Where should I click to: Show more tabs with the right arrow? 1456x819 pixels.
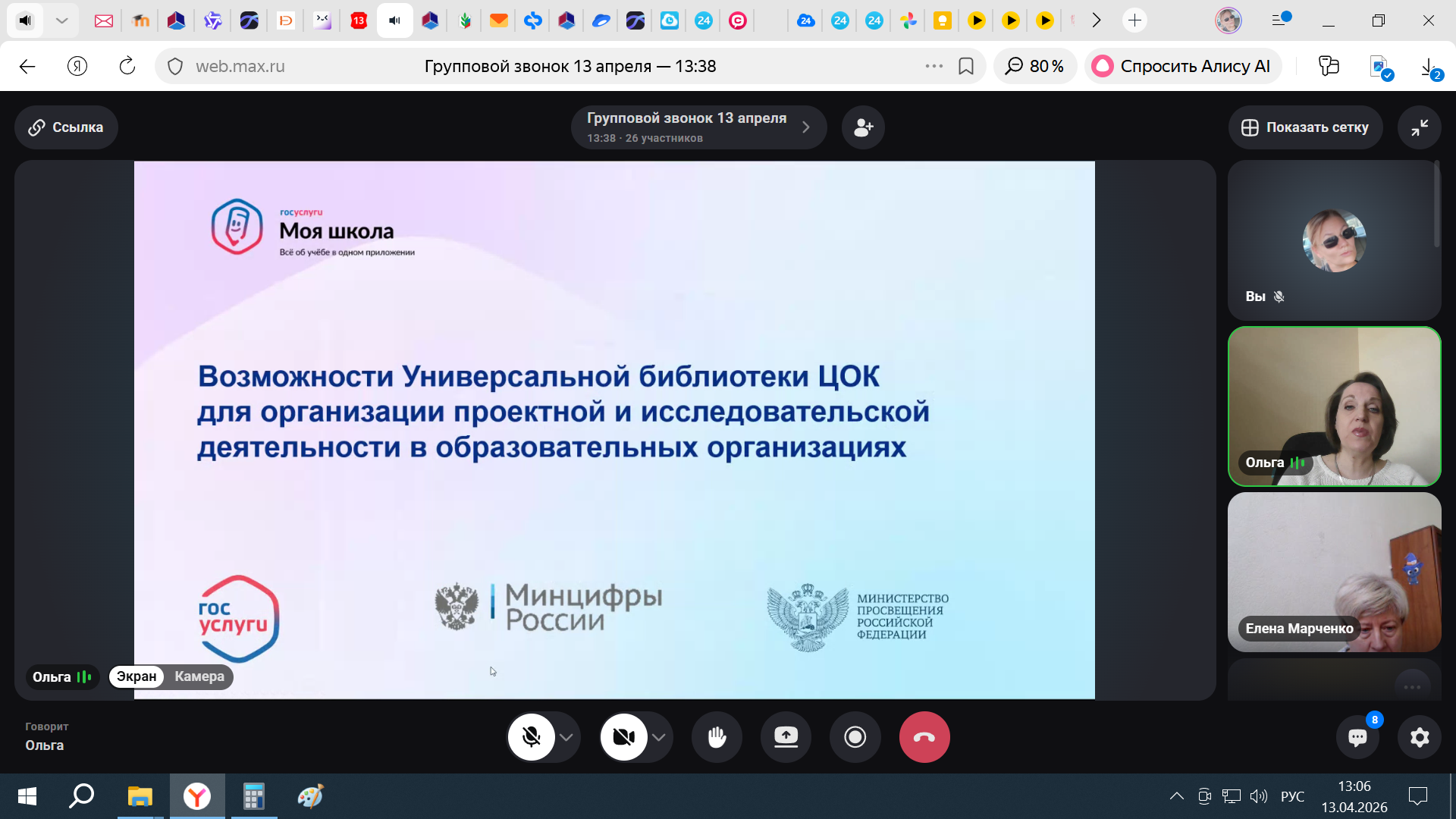tap(1097, 20)
